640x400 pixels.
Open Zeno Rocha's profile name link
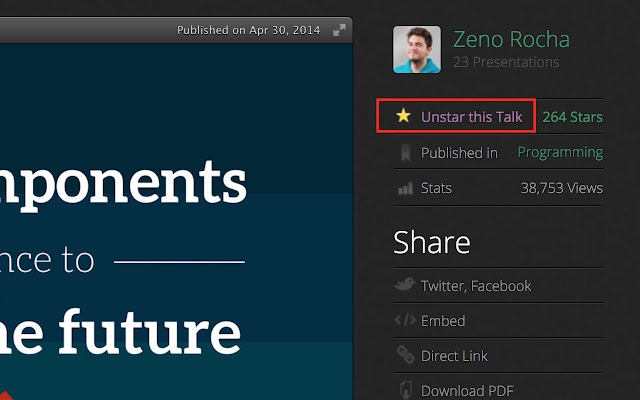tap(511, 40)
